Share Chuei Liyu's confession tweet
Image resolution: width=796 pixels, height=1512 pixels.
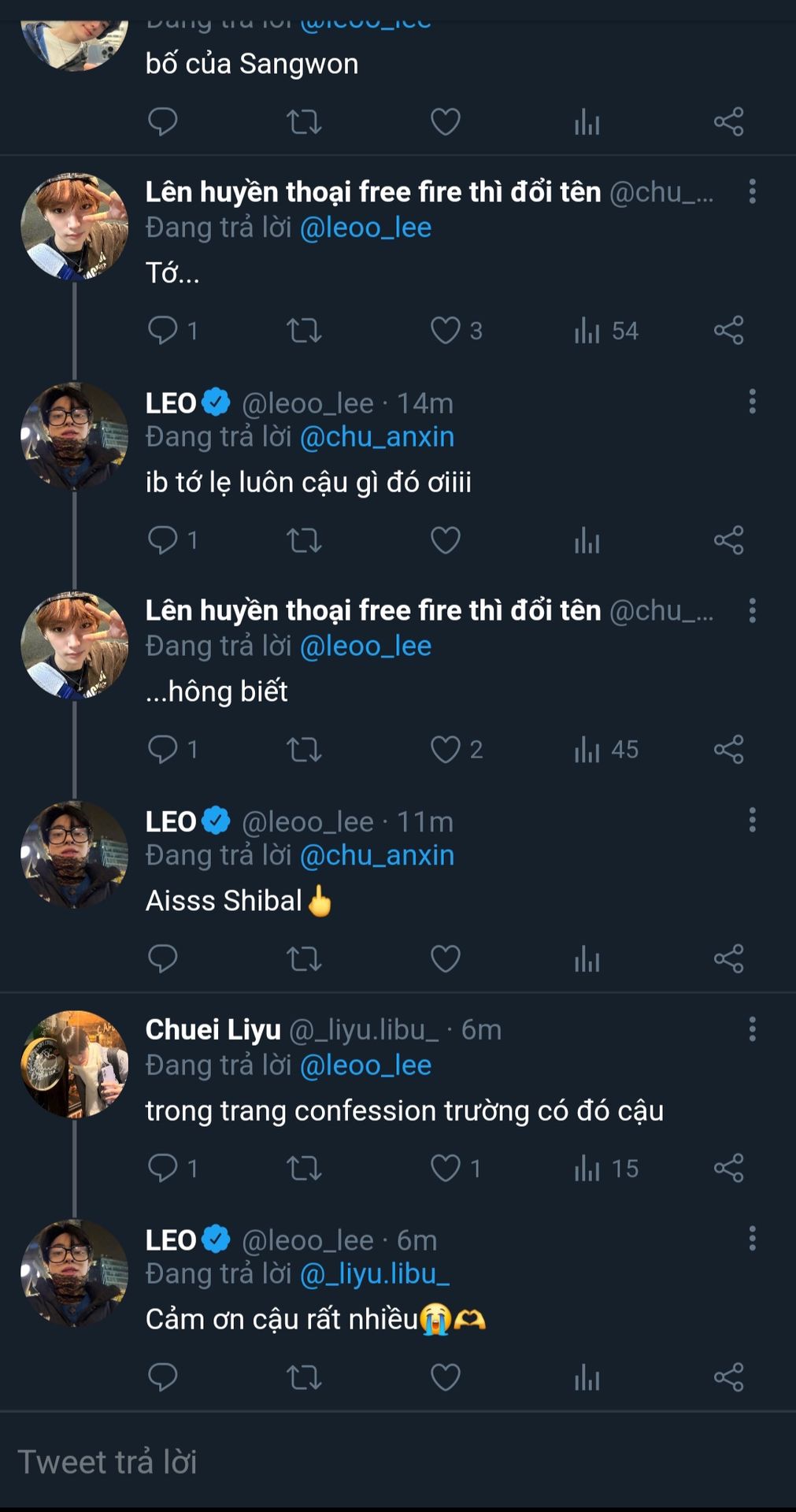[728, 1168]
